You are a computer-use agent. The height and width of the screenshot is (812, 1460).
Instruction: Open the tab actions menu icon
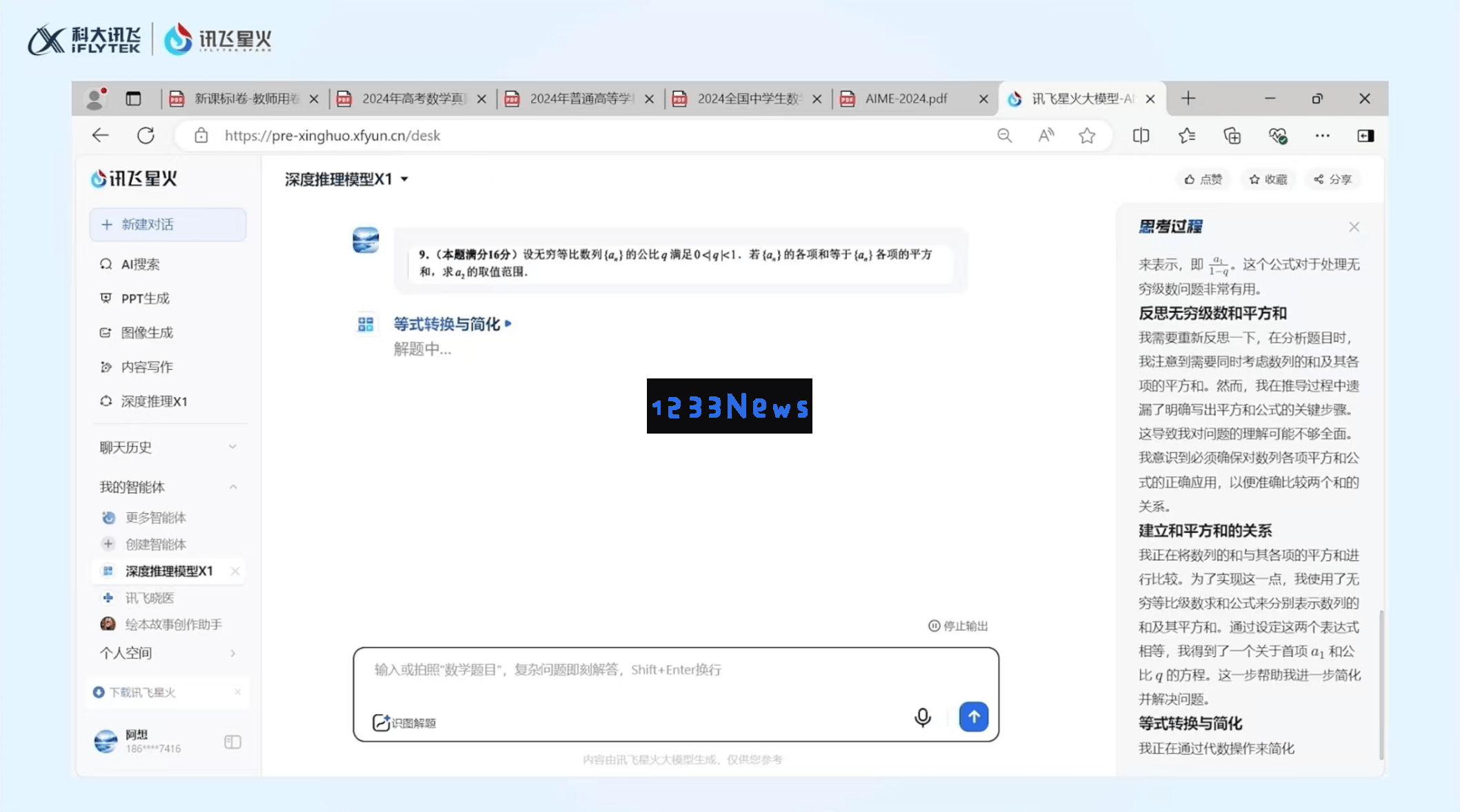pyautogui.click(x=133, y=99)
